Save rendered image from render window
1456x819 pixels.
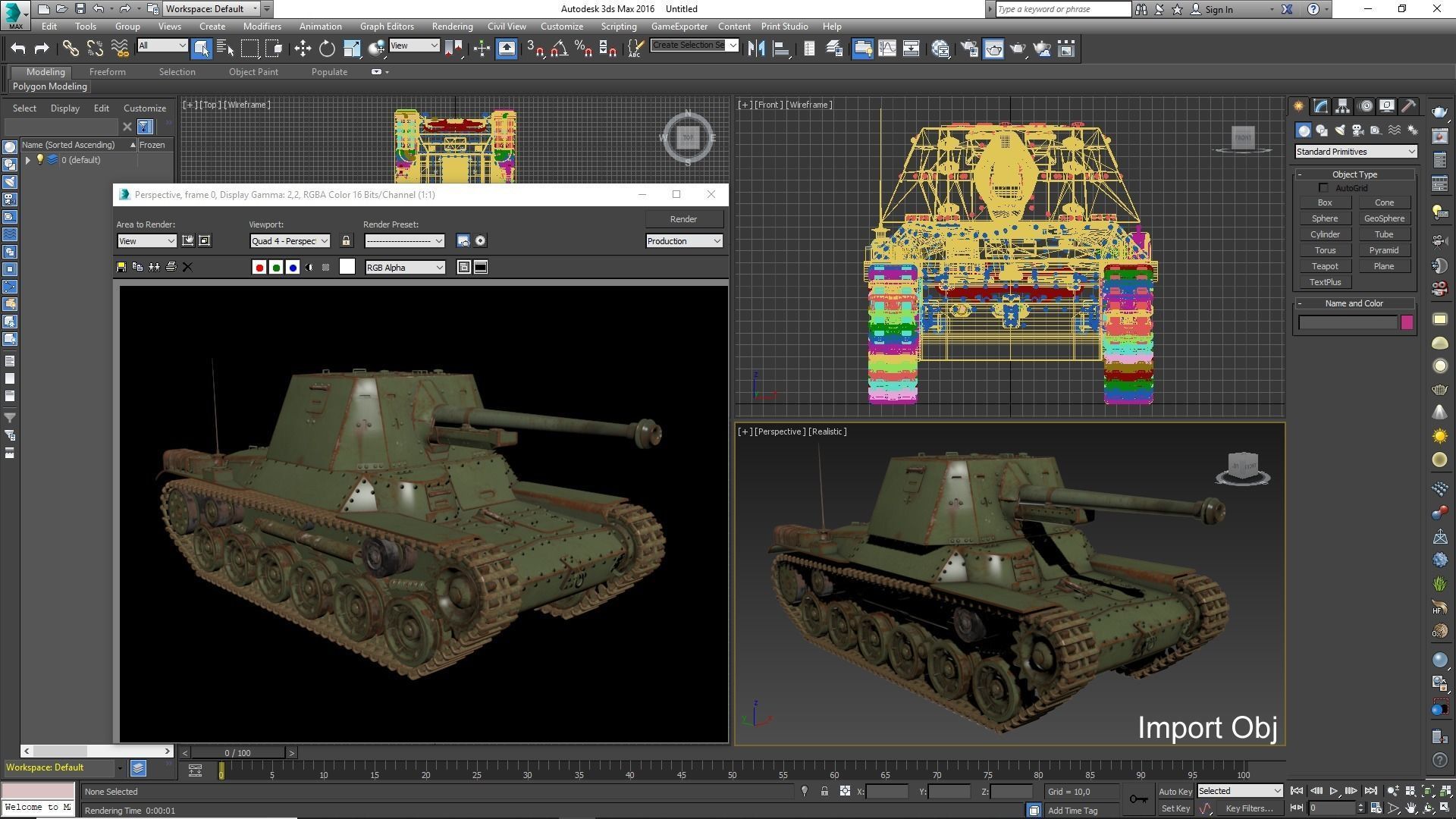click(x=121, y=267)
